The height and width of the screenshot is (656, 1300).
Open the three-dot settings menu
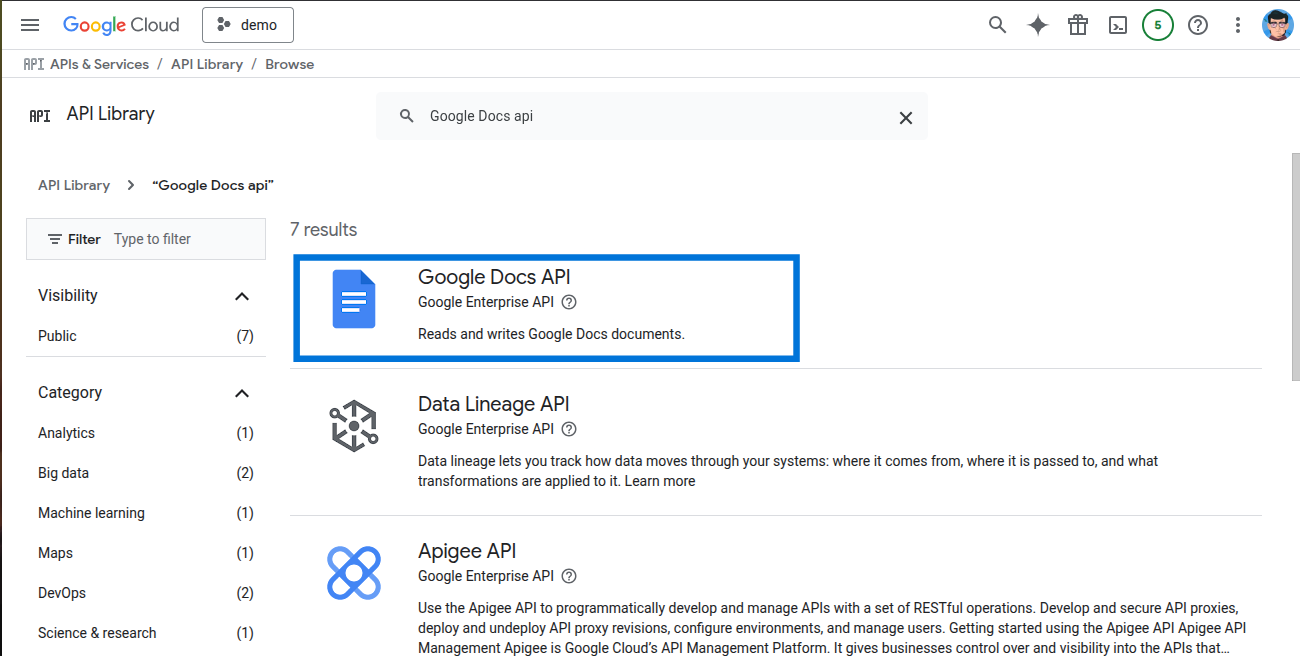1238,25
